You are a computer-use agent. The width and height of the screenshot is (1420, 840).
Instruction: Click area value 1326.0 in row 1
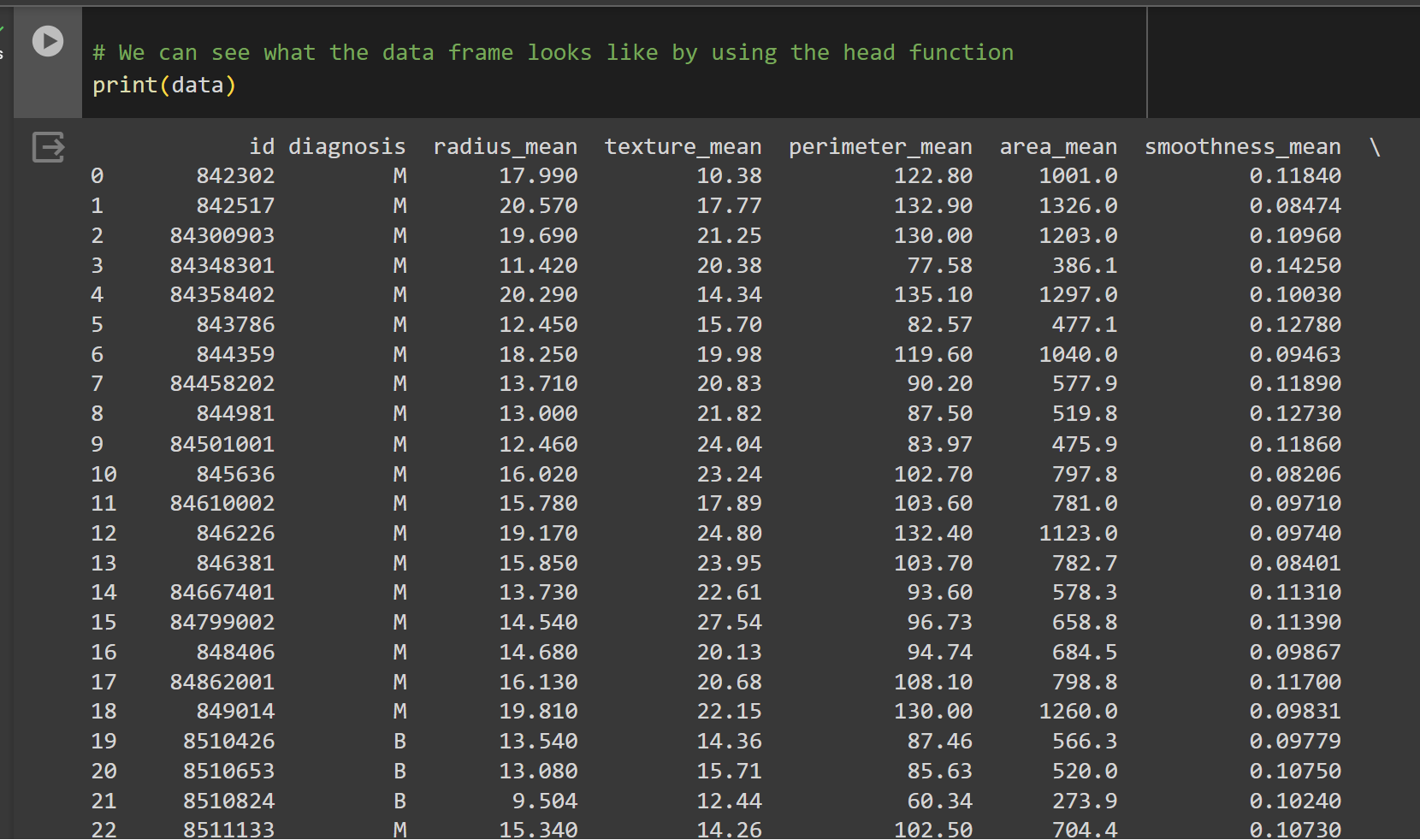(x=1078, y=206)
